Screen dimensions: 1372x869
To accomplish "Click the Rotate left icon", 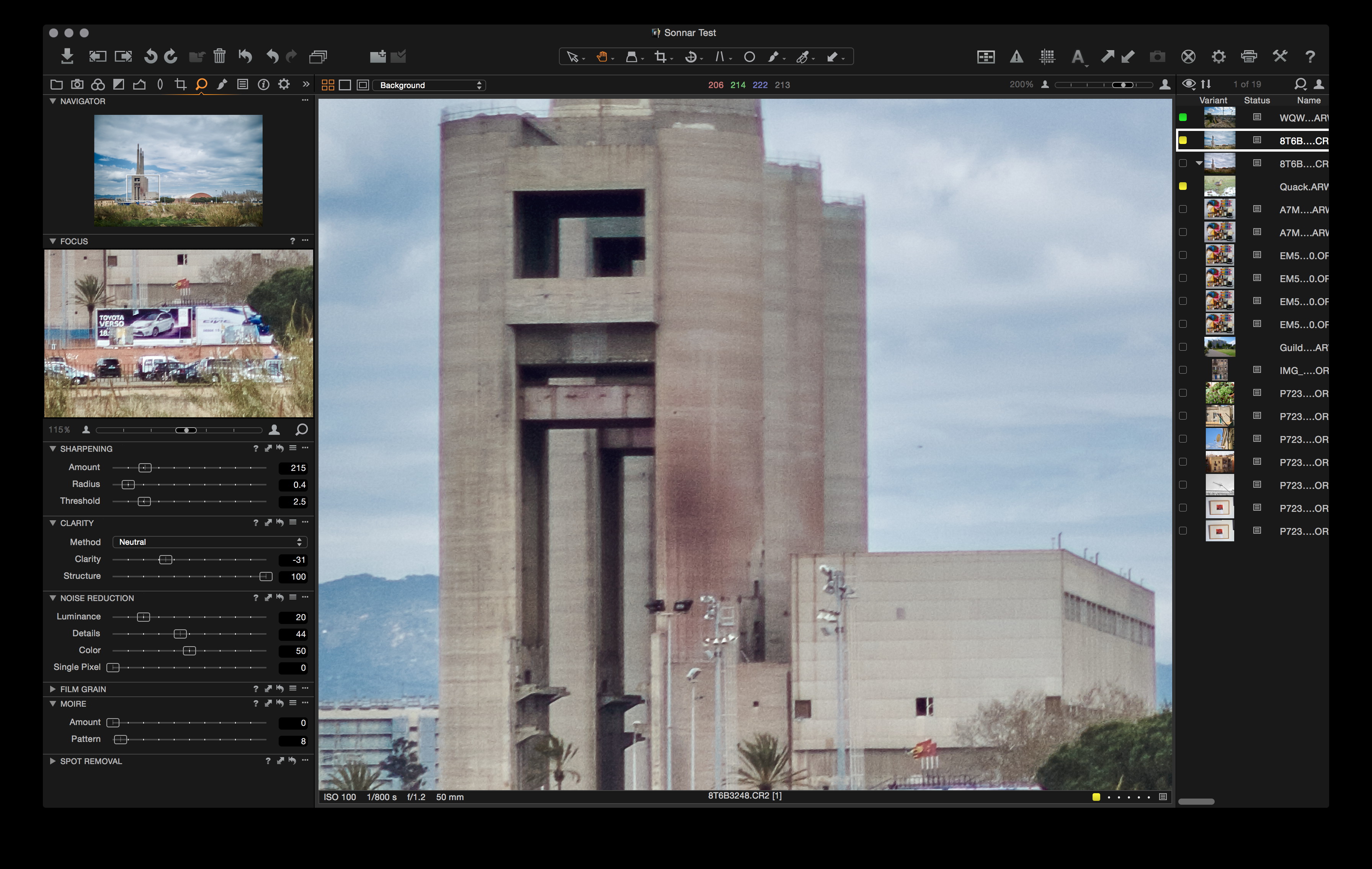I will click(x=150, y=56).
